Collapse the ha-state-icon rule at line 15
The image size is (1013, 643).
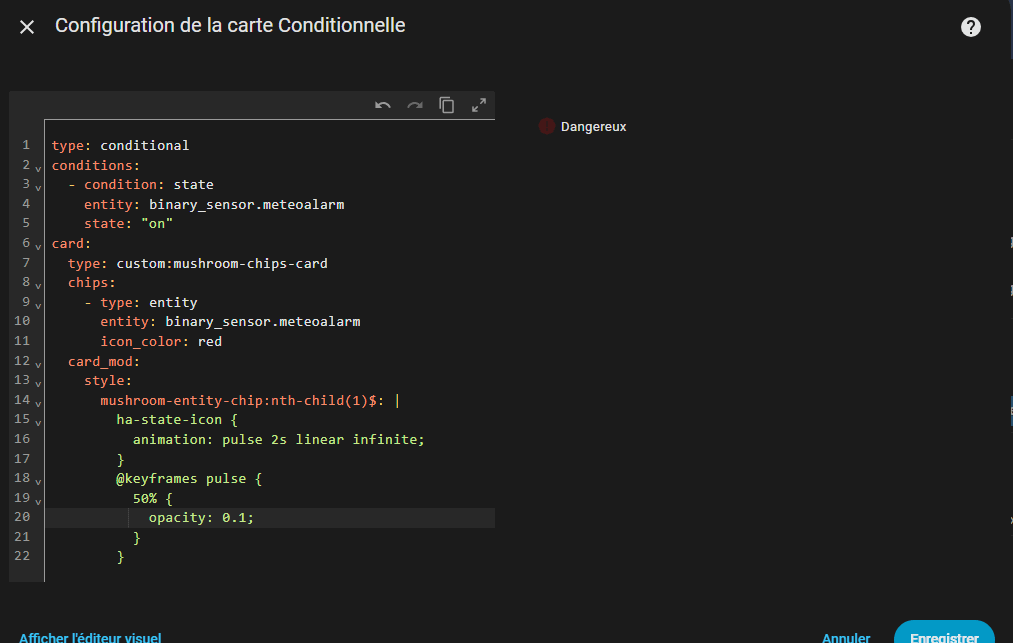click(38, 421)
